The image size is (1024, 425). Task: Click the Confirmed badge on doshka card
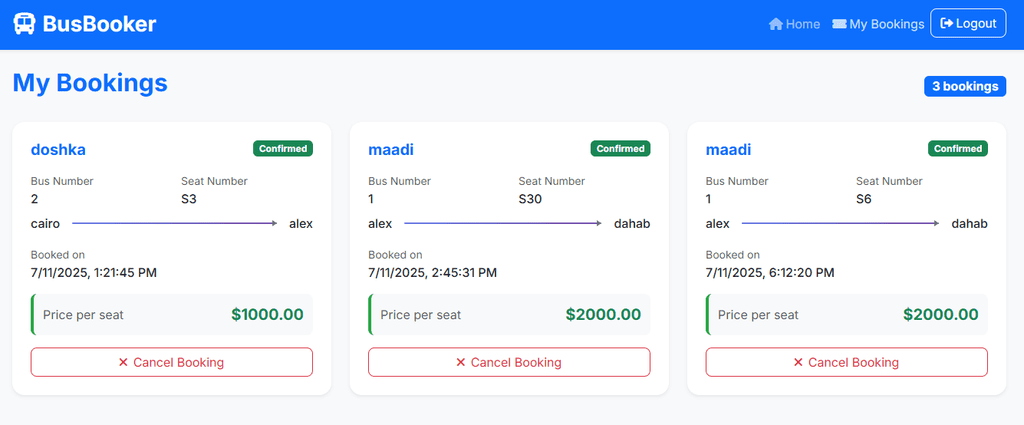283,149
